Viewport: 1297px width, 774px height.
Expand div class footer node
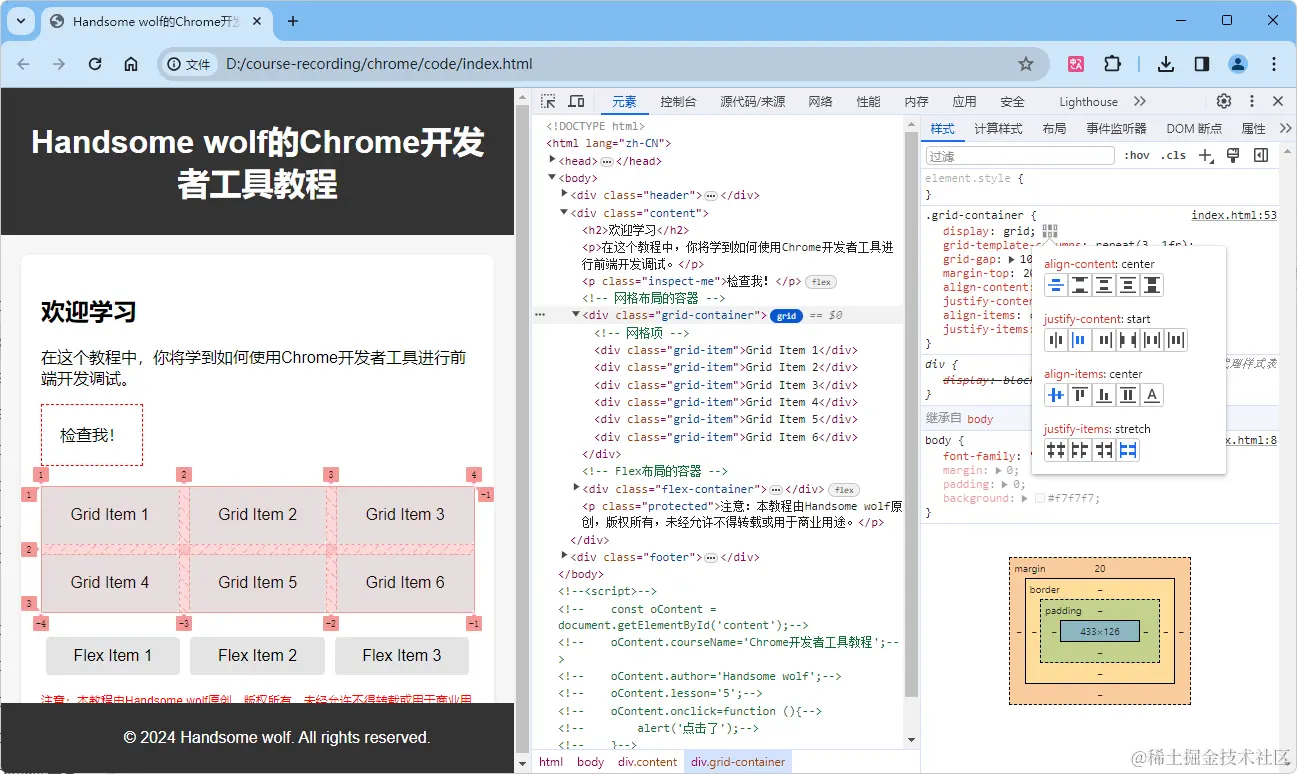(564, 556)
